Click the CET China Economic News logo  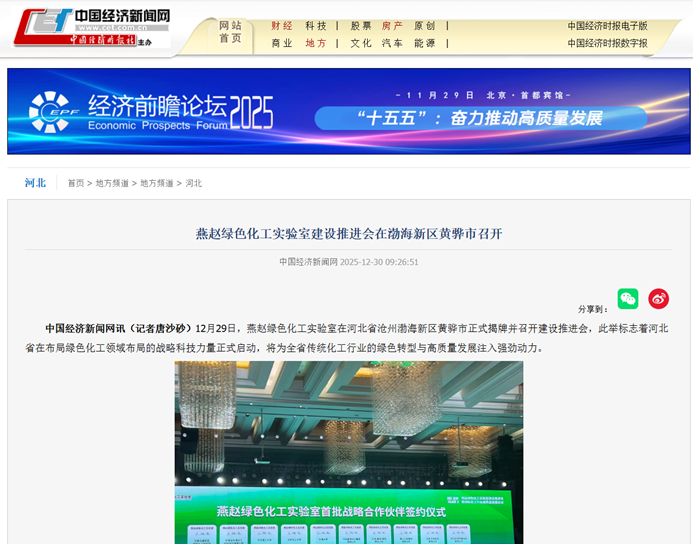(91, 27)
